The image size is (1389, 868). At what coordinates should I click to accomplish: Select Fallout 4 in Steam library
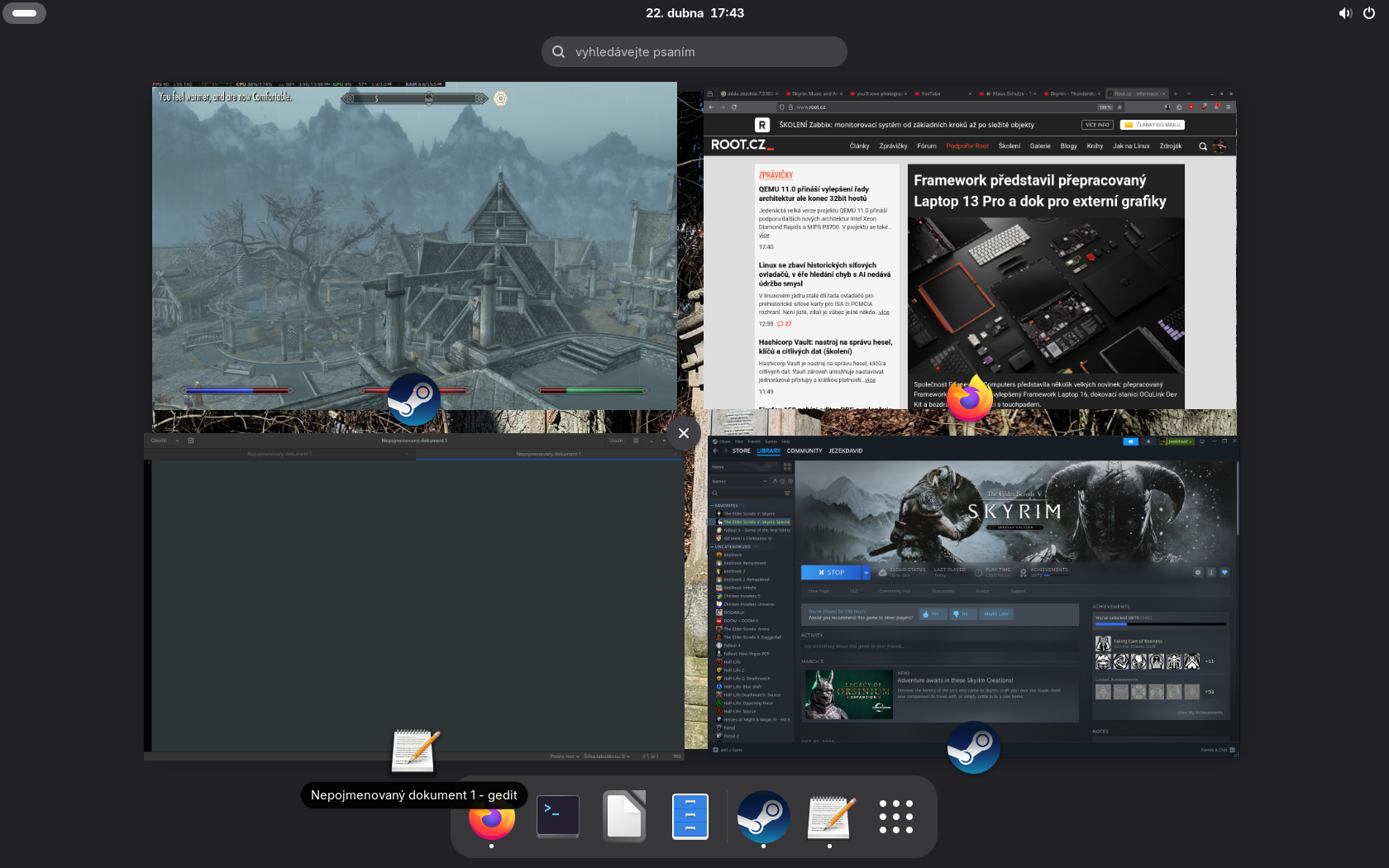[732, 646]
